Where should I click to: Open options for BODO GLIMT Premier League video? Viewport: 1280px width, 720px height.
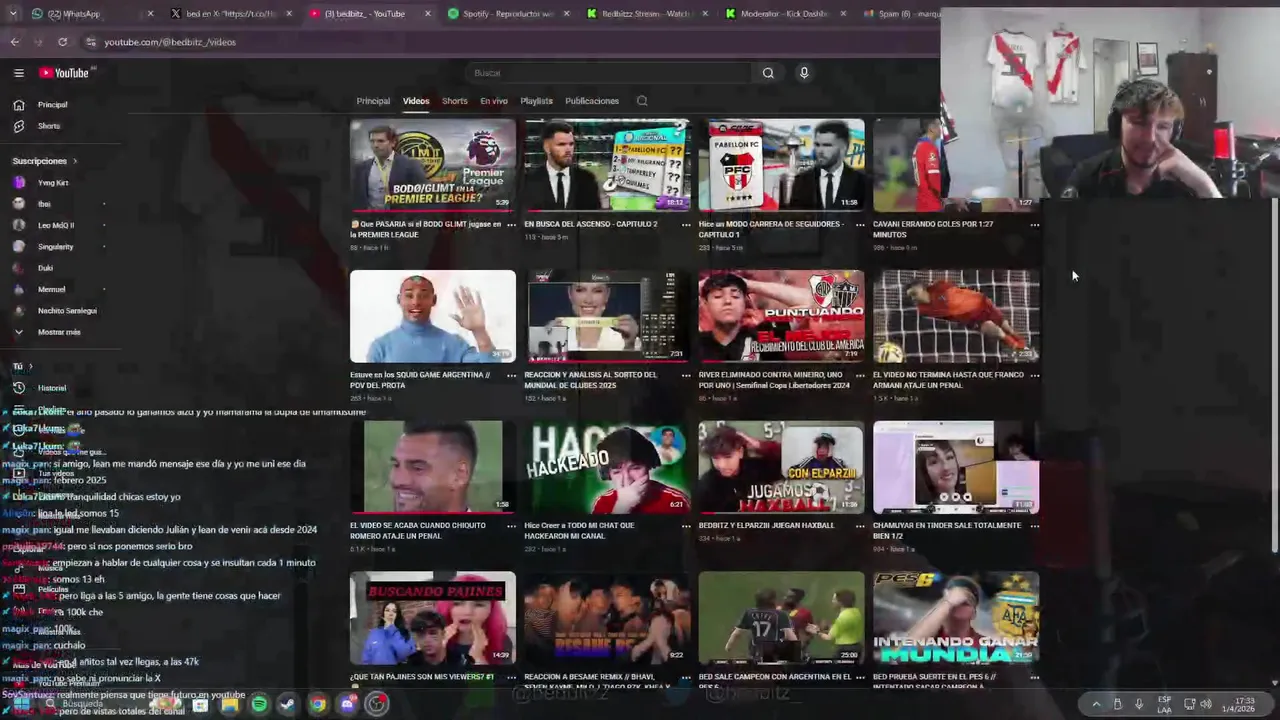click(511, 225)
